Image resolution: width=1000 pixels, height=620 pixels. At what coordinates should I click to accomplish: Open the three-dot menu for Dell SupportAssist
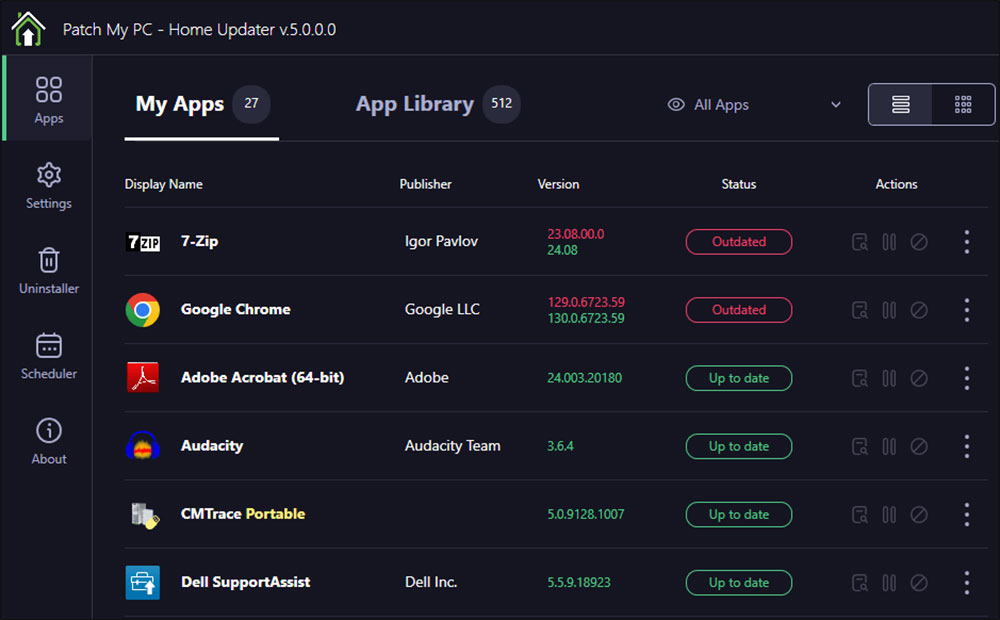[x=967, y=582]
